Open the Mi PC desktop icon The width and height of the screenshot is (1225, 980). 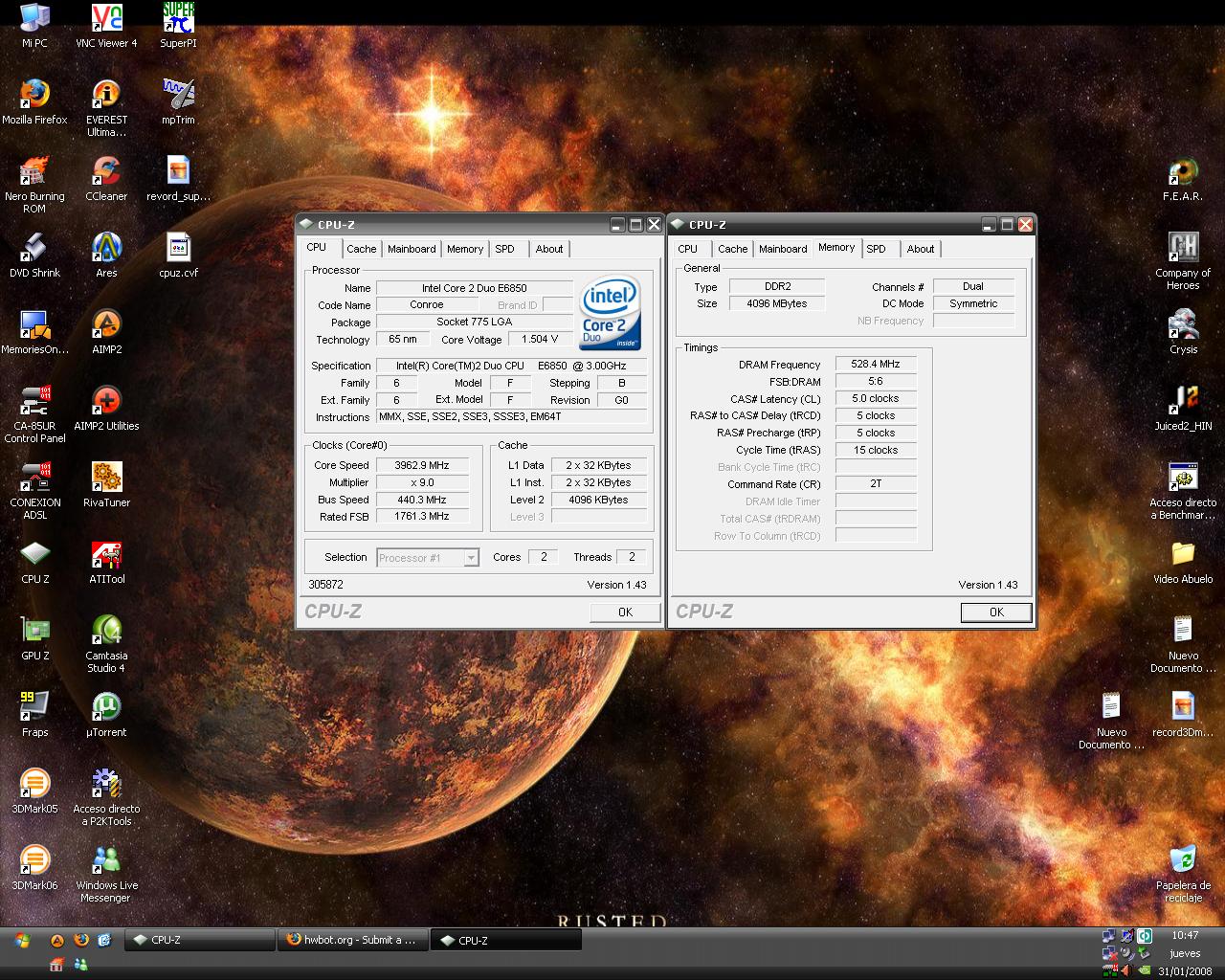[34, 25]
